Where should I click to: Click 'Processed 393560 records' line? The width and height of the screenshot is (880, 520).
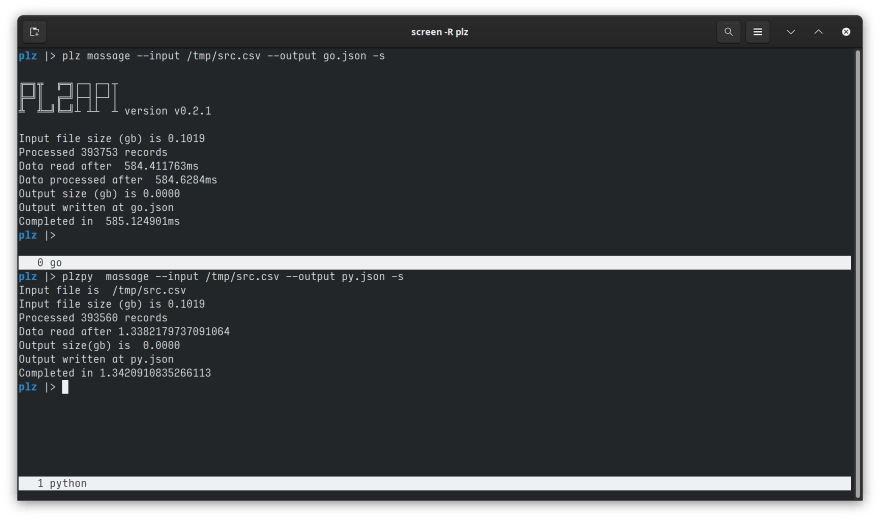click(93, 318)
